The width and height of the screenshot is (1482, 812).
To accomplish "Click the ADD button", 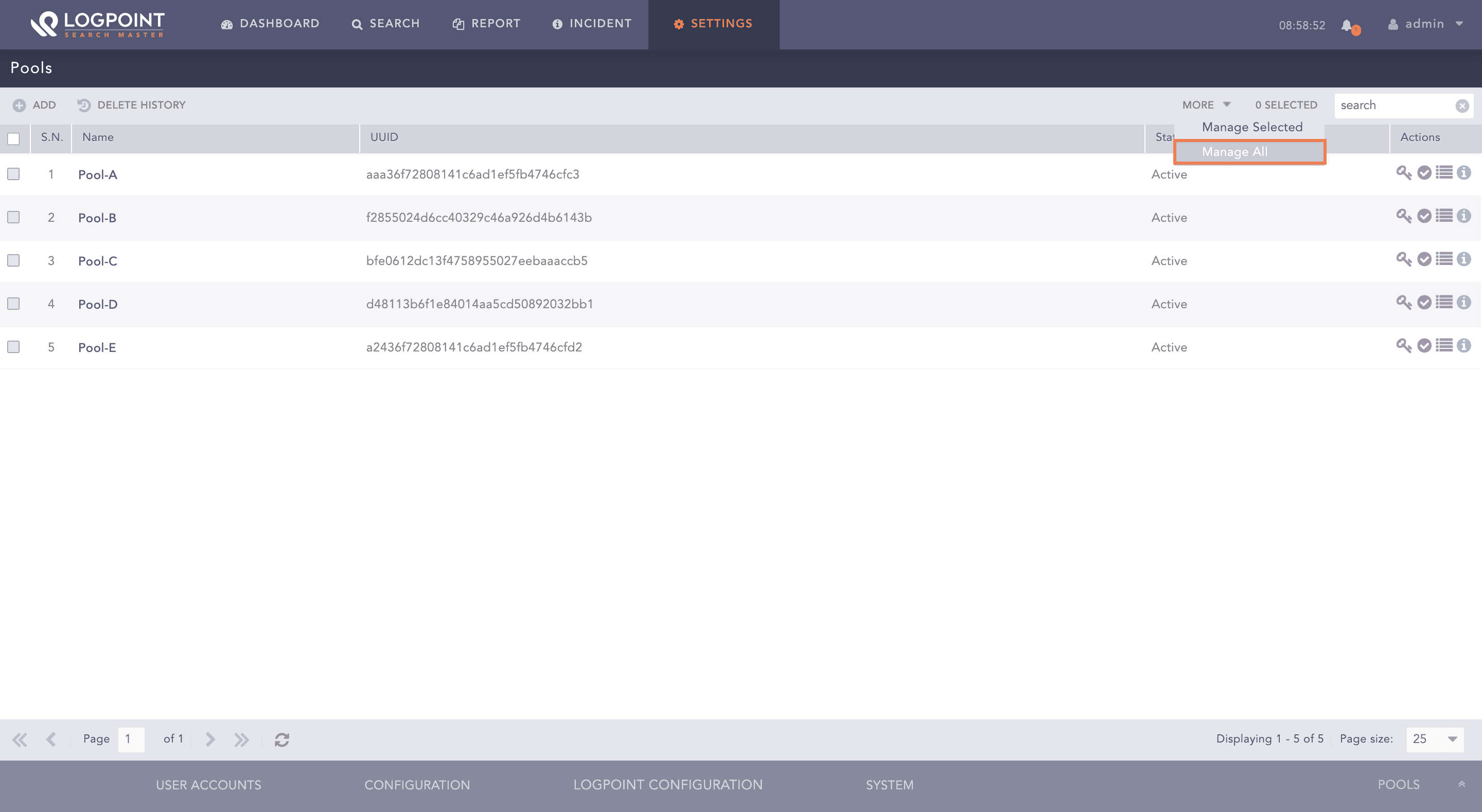I will [x=34, y=105].
